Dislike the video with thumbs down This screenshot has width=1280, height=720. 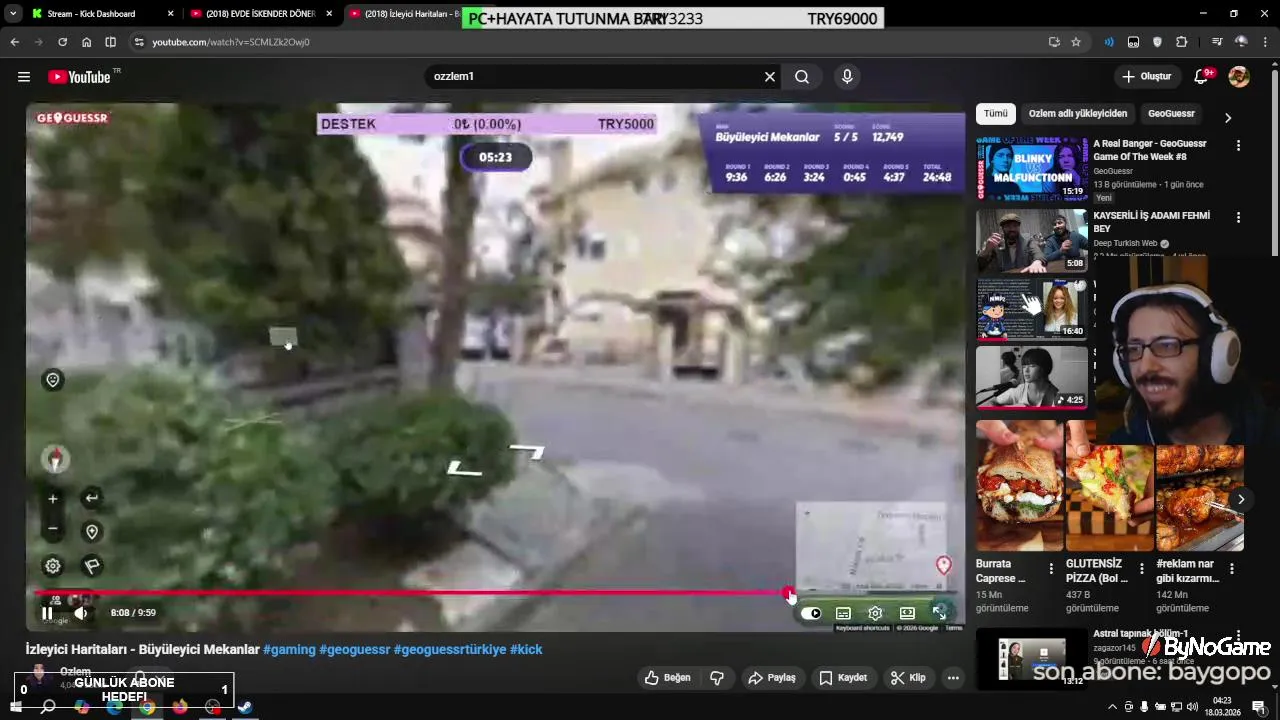[717, 678]
